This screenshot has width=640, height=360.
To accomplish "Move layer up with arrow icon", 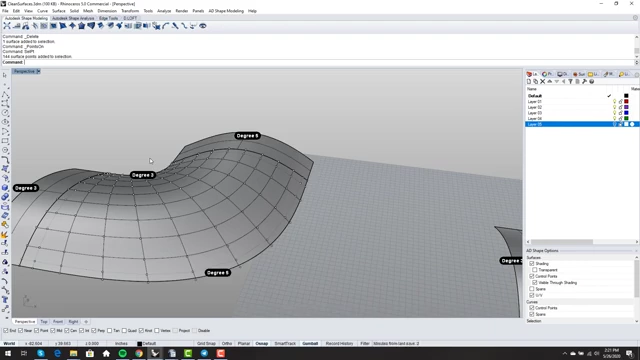I will tap(549, 82).
